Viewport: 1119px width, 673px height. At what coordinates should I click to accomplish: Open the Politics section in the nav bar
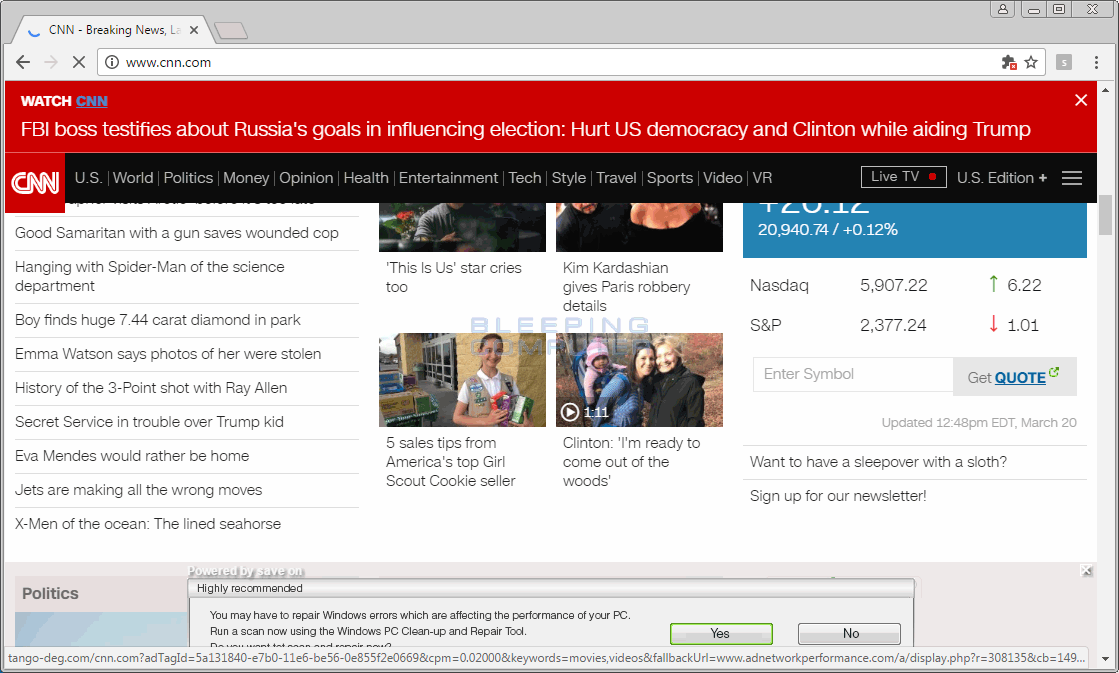[x=188, y=178]
